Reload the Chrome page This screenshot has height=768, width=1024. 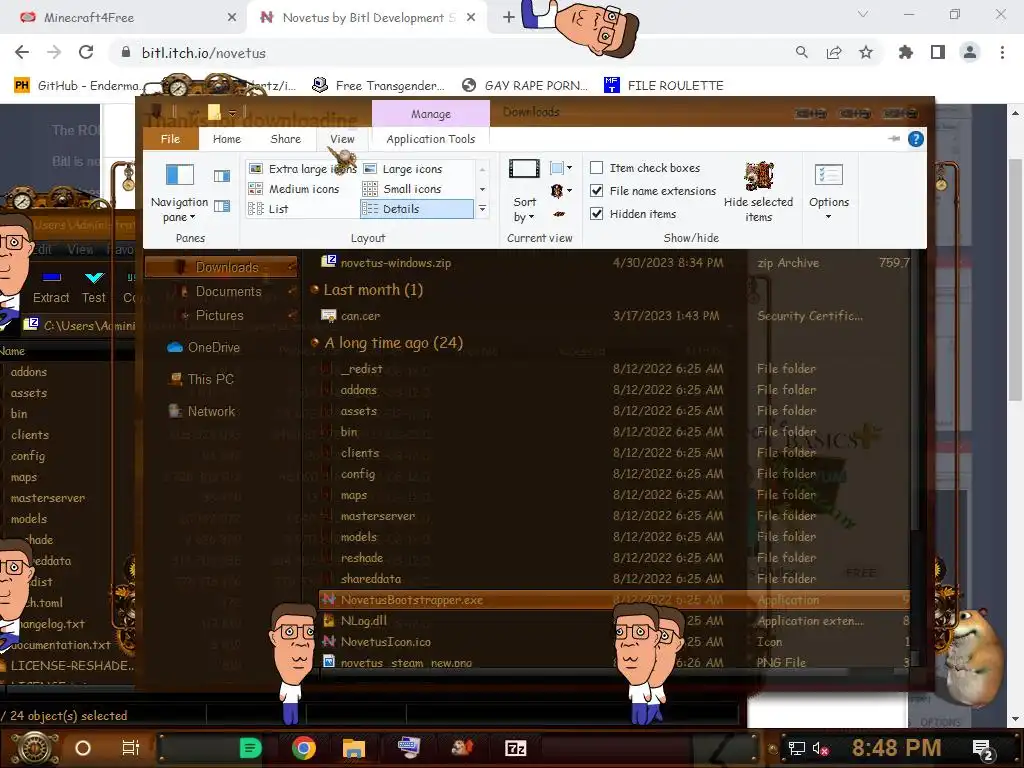pos(86,52)
